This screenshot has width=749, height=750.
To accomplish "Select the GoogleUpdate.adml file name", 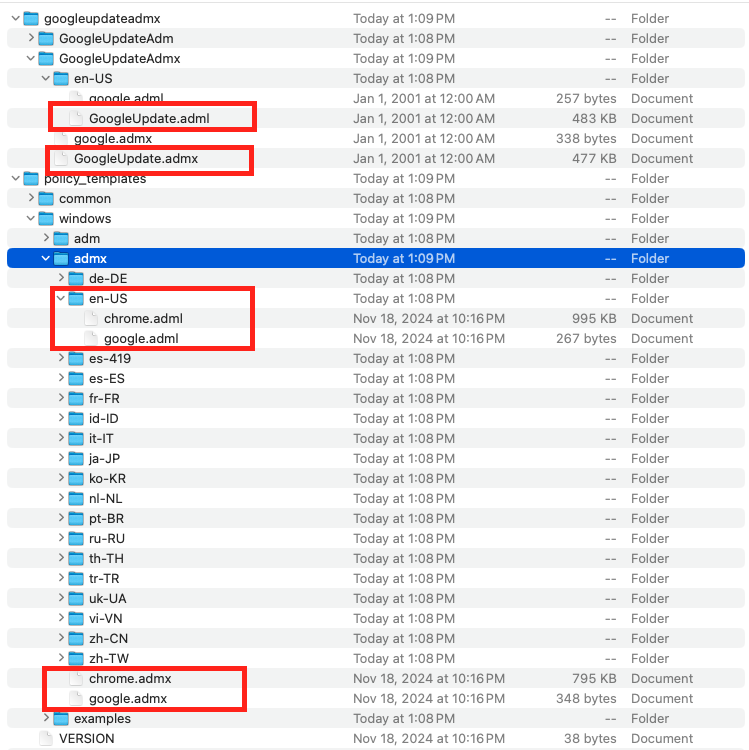I will point(149,119).
